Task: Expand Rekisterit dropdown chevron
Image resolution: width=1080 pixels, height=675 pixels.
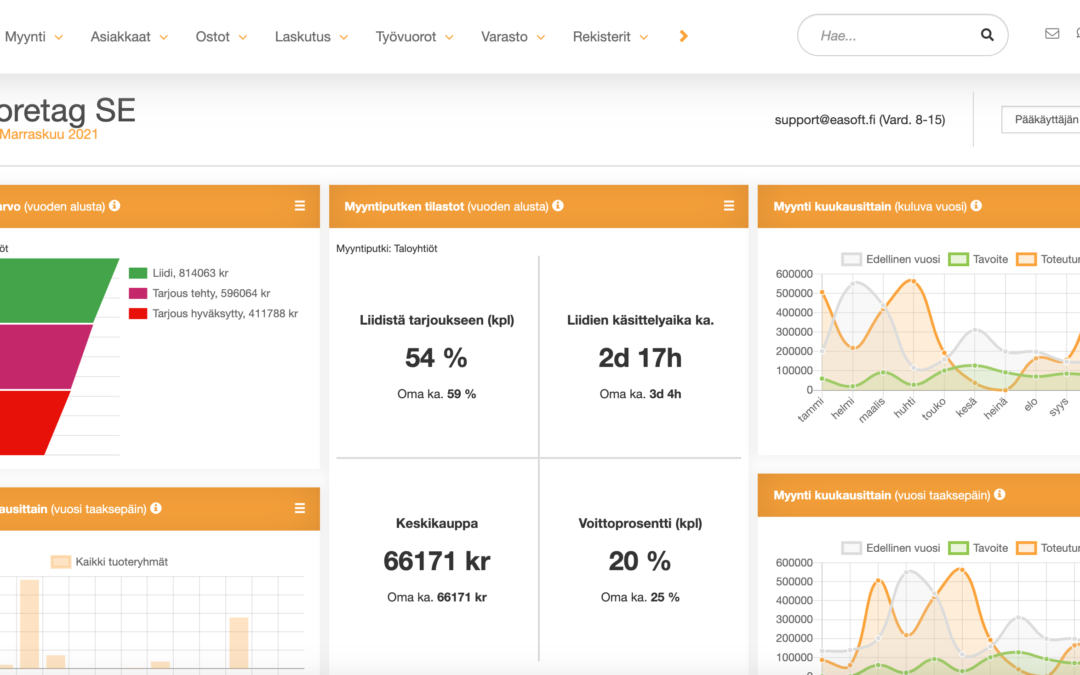Action: (x=644, y=37)
